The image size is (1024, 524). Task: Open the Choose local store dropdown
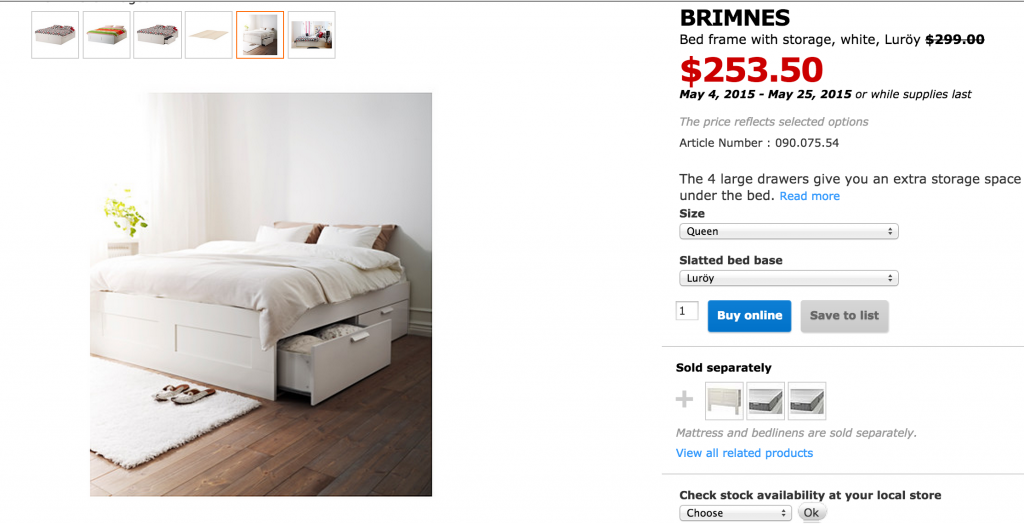click(x=735, y=513)
